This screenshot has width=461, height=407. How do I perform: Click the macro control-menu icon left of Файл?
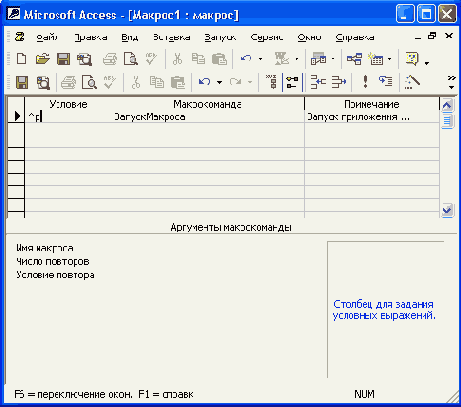(x=20, y=37)
